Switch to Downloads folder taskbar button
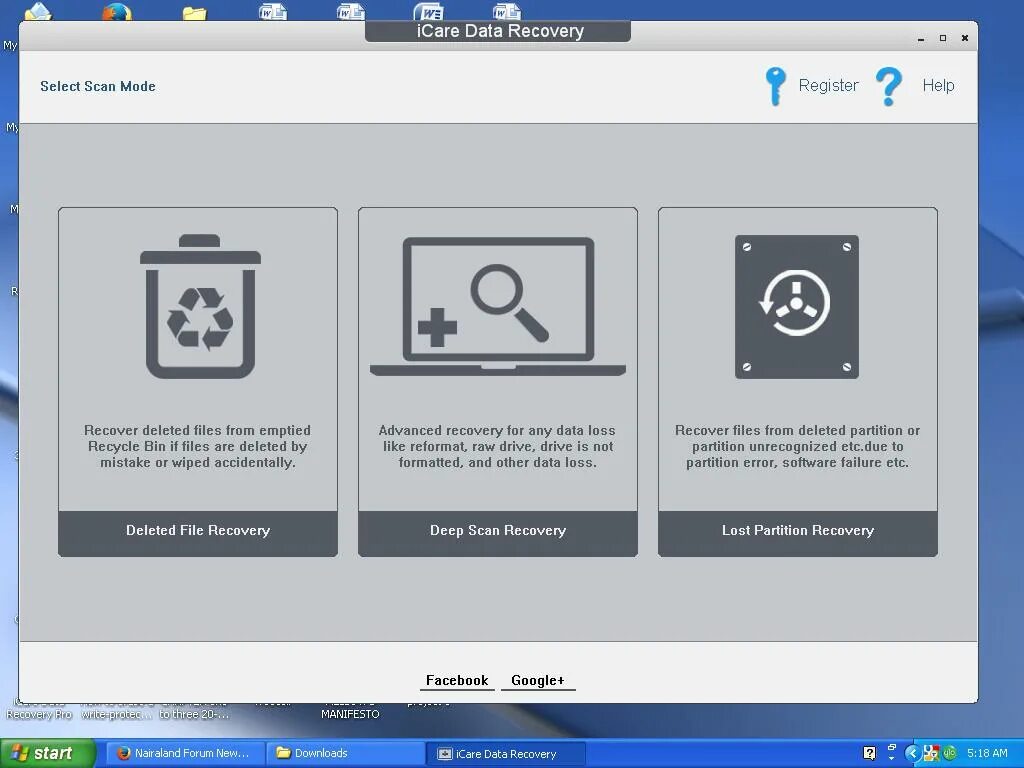This screenshot has height=768, width=1024. (x=345, y=753)
